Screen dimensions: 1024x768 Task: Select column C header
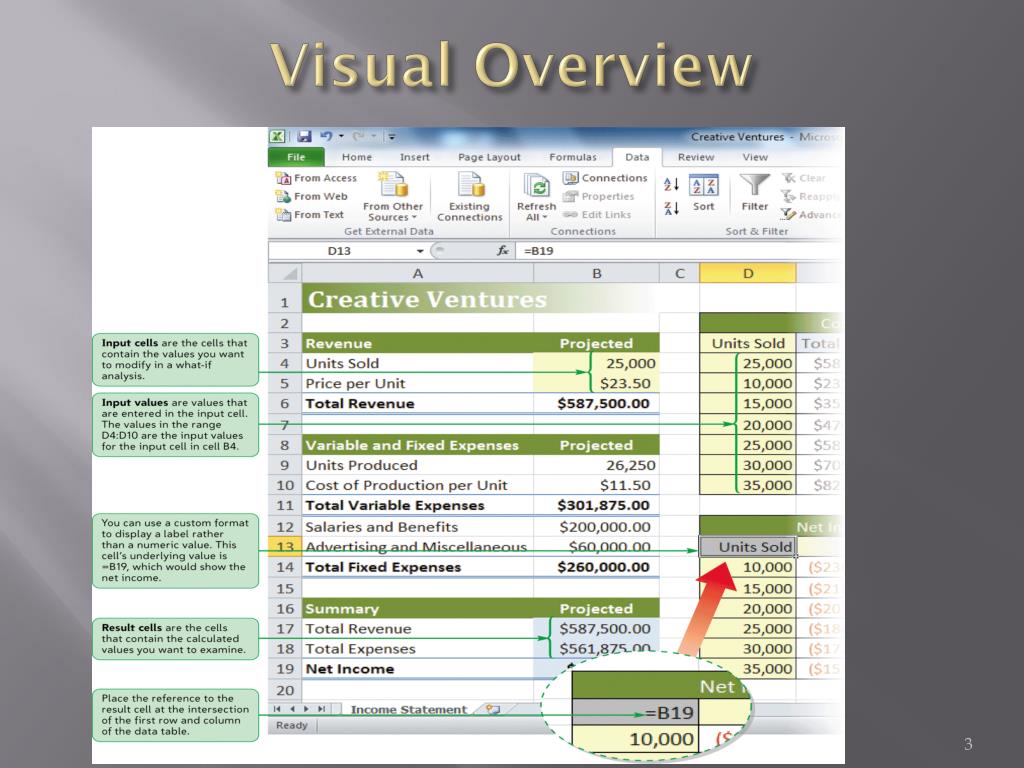pyautogui.click(x=679, y=273)
